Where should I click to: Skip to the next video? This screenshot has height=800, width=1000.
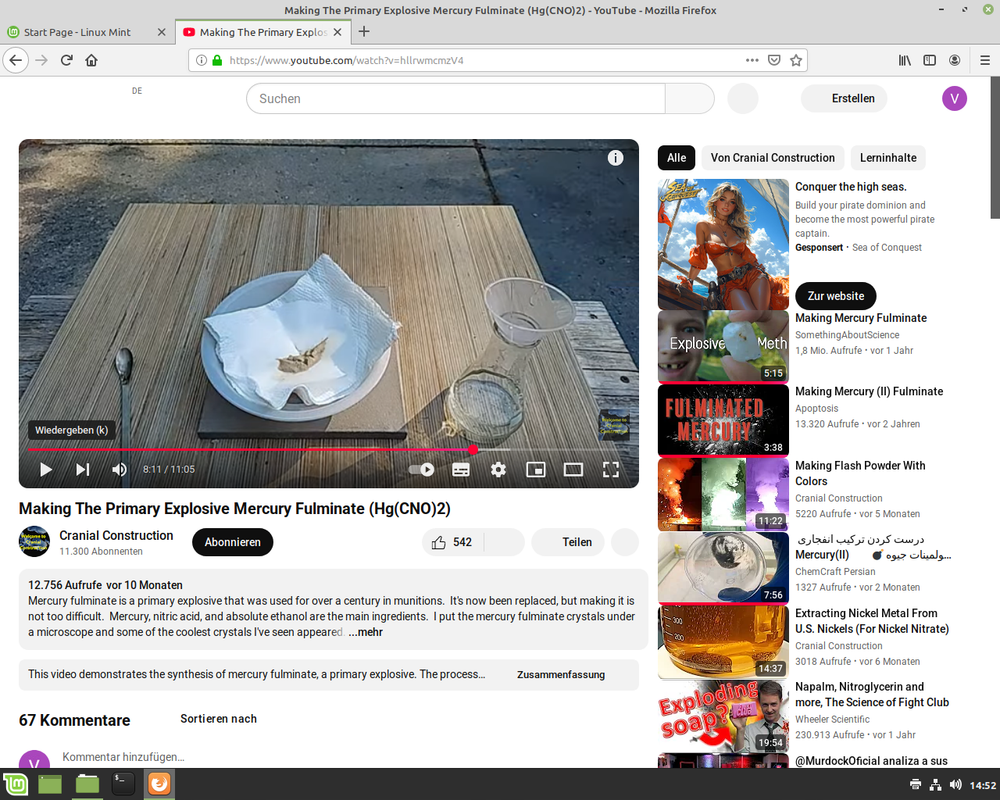coord(83,470)
